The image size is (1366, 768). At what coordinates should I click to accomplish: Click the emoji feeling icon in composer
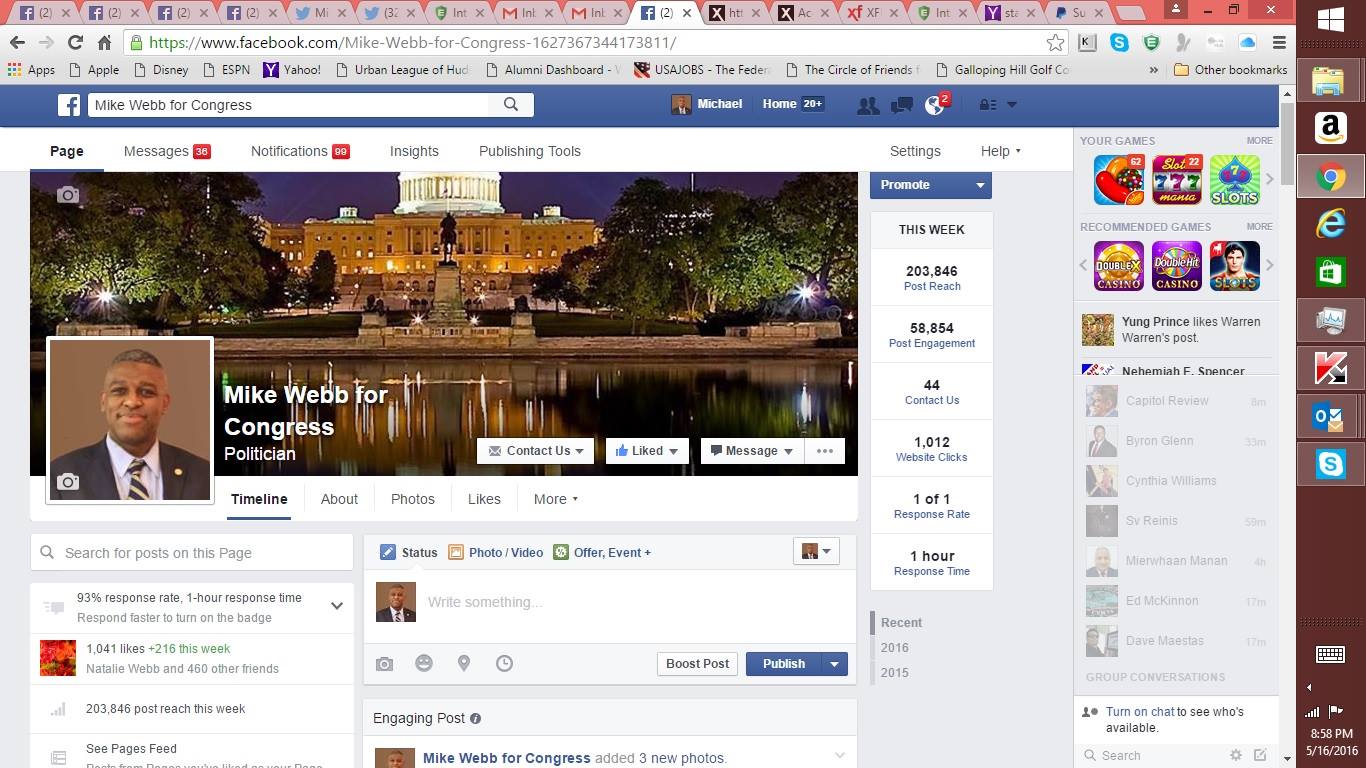(x=424, y=663)
